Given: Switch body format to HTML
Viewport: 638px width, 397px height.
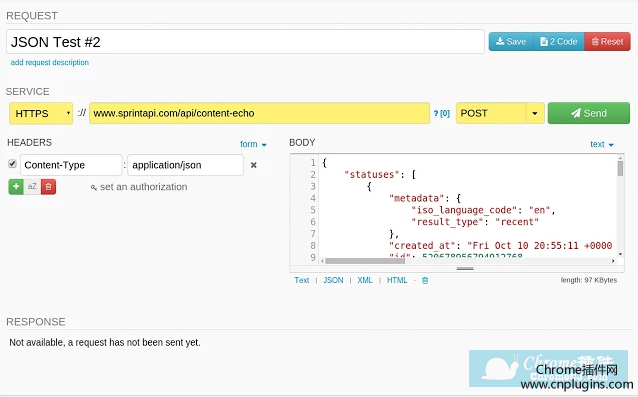Looking at the screenshot, I should point(397,280).
